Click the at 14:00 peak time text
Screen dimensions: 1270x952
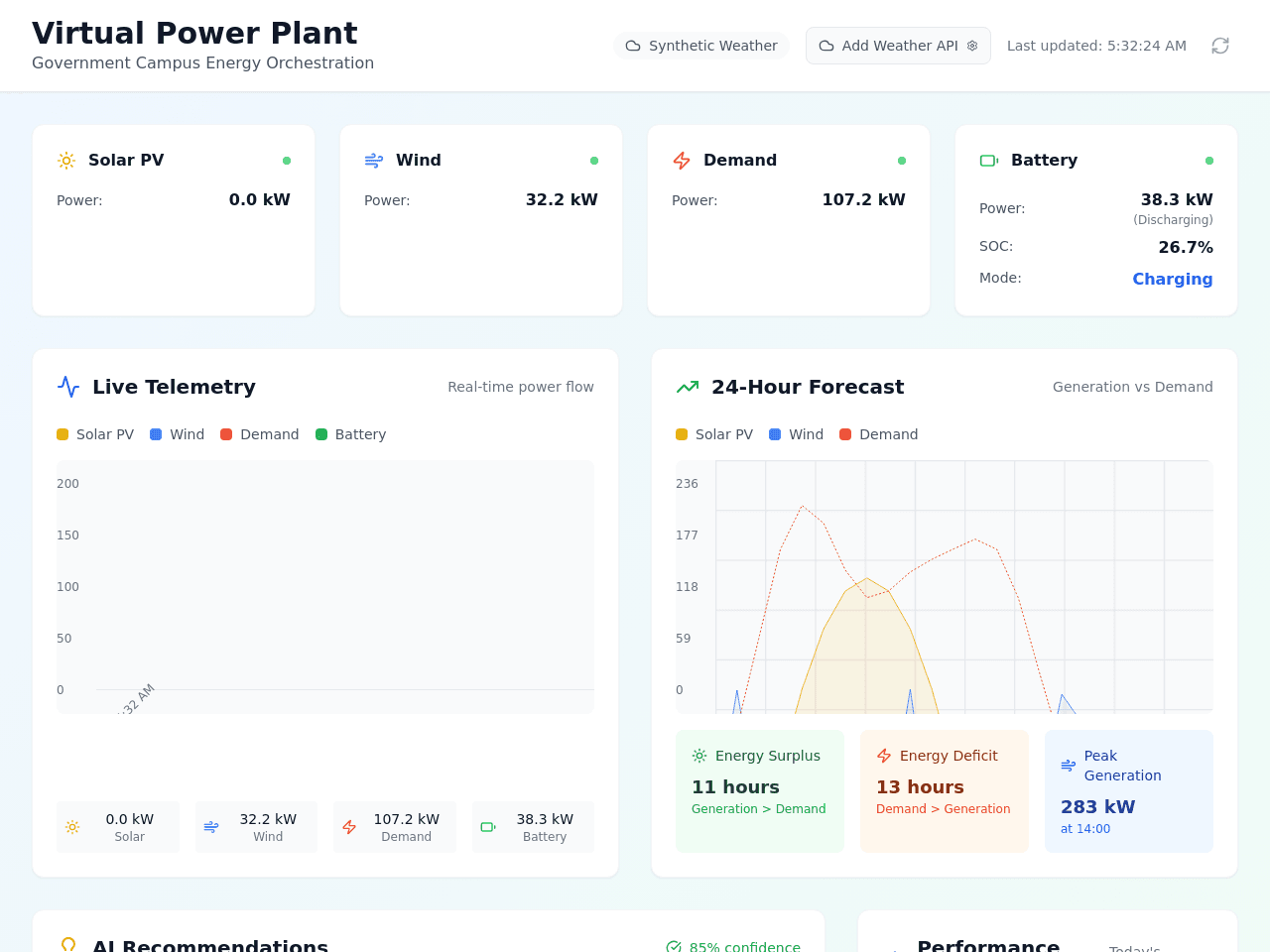click(x=1085, y=829)
